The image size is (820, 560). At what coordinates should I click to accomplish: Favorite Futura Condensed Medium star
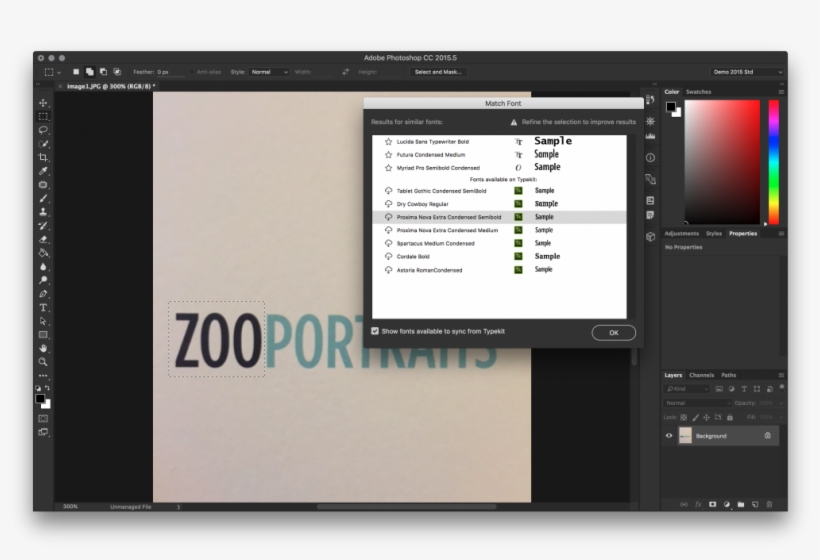[388, 155]
